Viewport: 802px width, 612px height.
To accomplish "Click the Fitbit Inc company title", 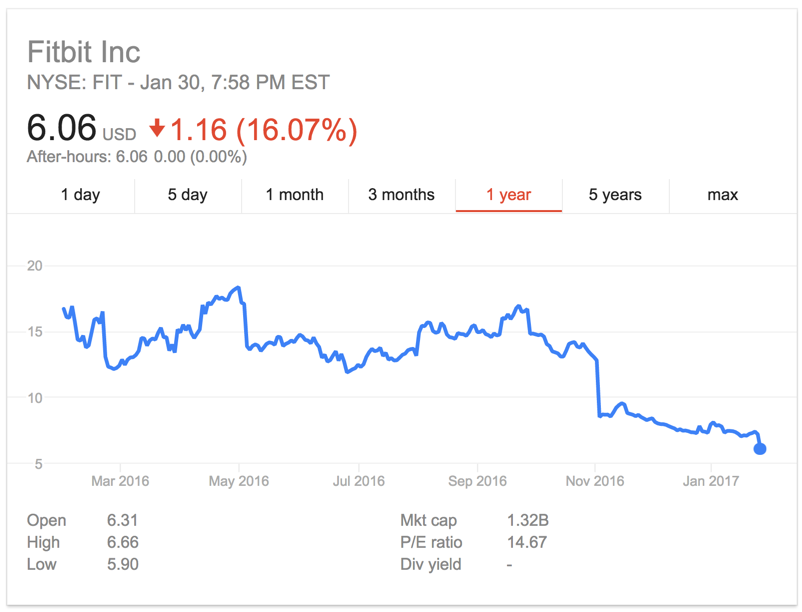I will coord(84,52).
